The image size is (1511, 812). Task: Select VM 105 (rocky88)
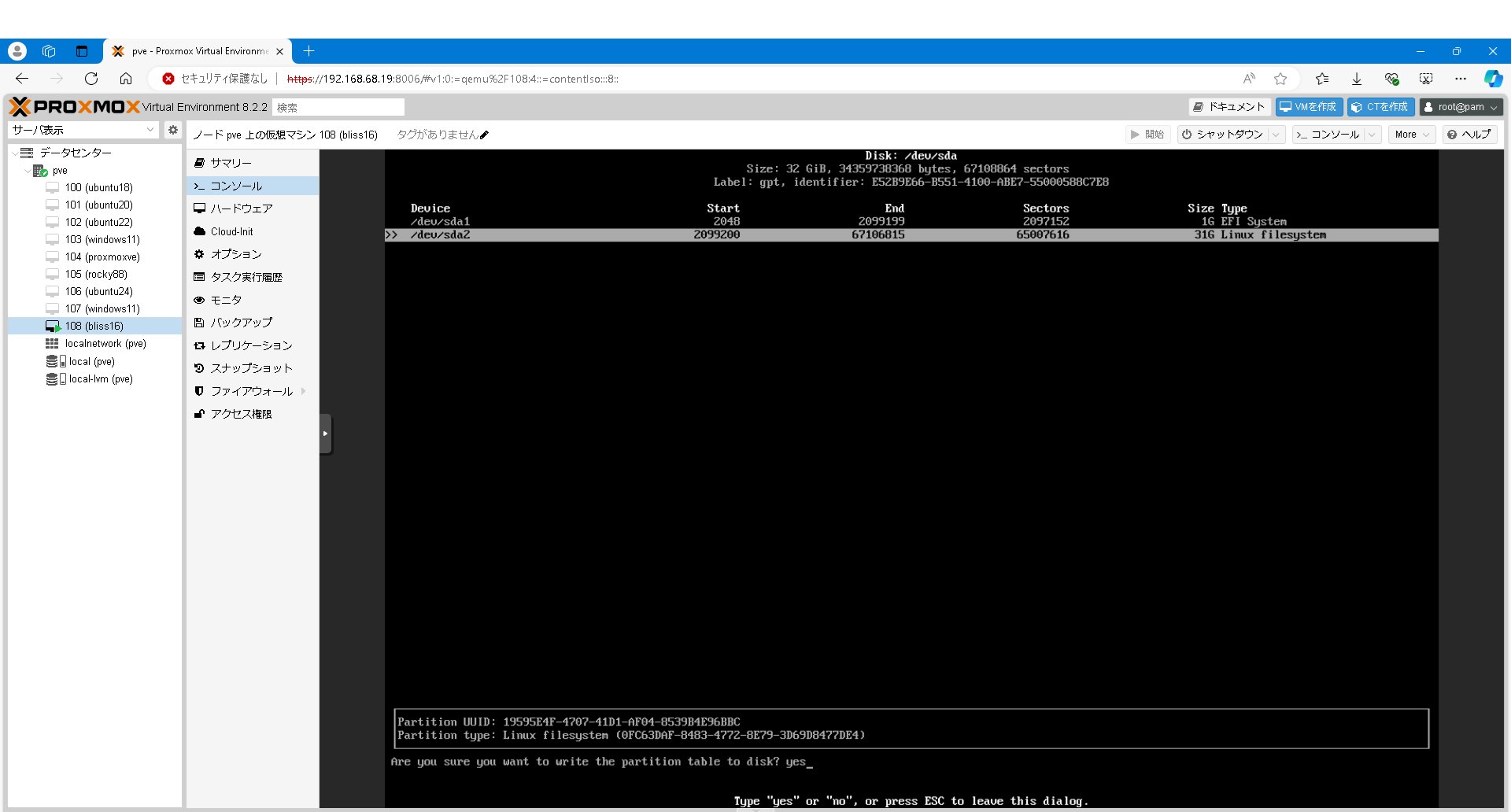96,274
